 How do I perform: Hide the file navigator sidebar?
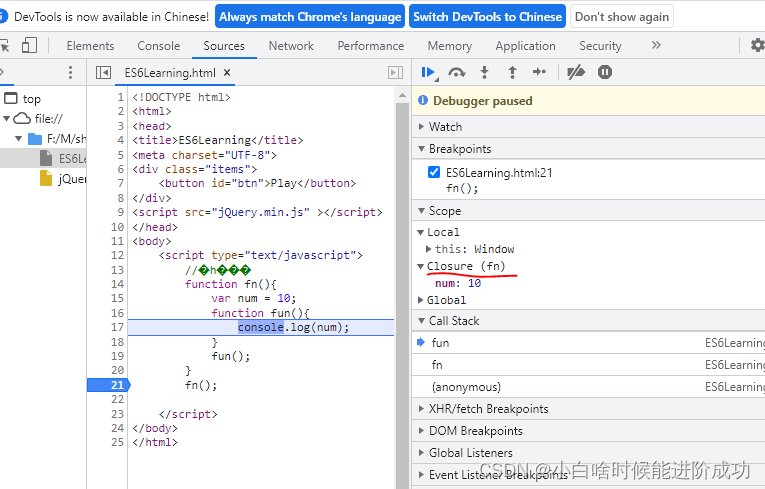tap(102, 73)
